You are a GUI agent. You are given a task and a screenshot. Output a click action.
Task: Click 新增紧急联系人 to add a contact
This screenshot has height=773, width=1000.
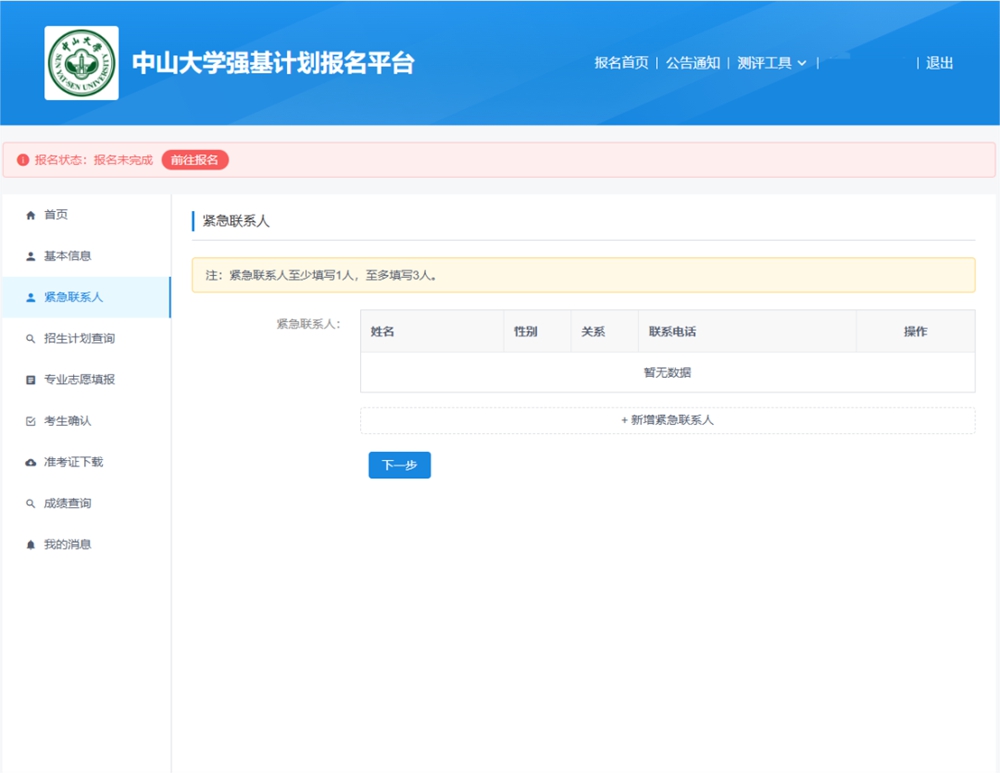(667, 420)
